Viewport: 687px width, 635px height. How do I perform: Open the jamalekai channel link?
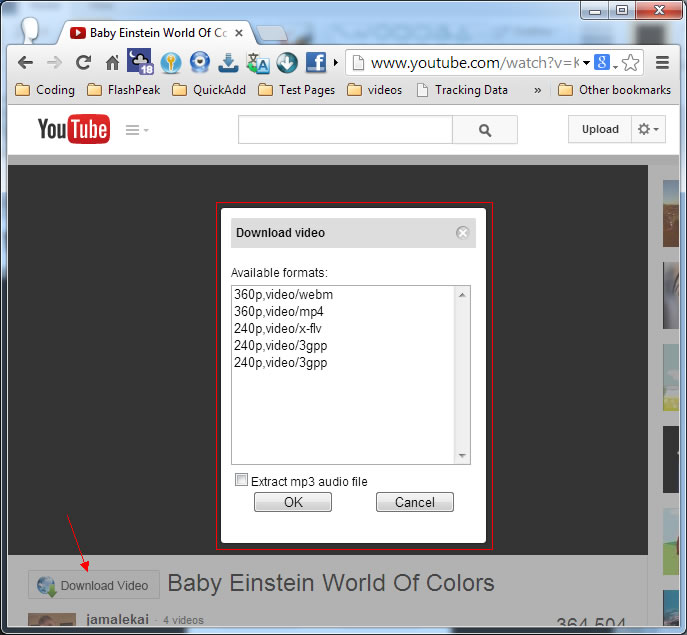(117, 620)
